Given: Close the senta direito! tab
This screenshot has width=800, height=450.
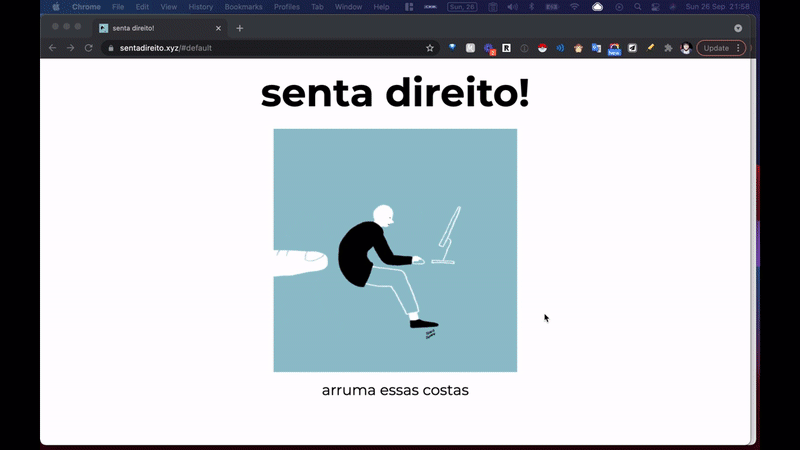Looking at the screenshot, I should 218,28.
